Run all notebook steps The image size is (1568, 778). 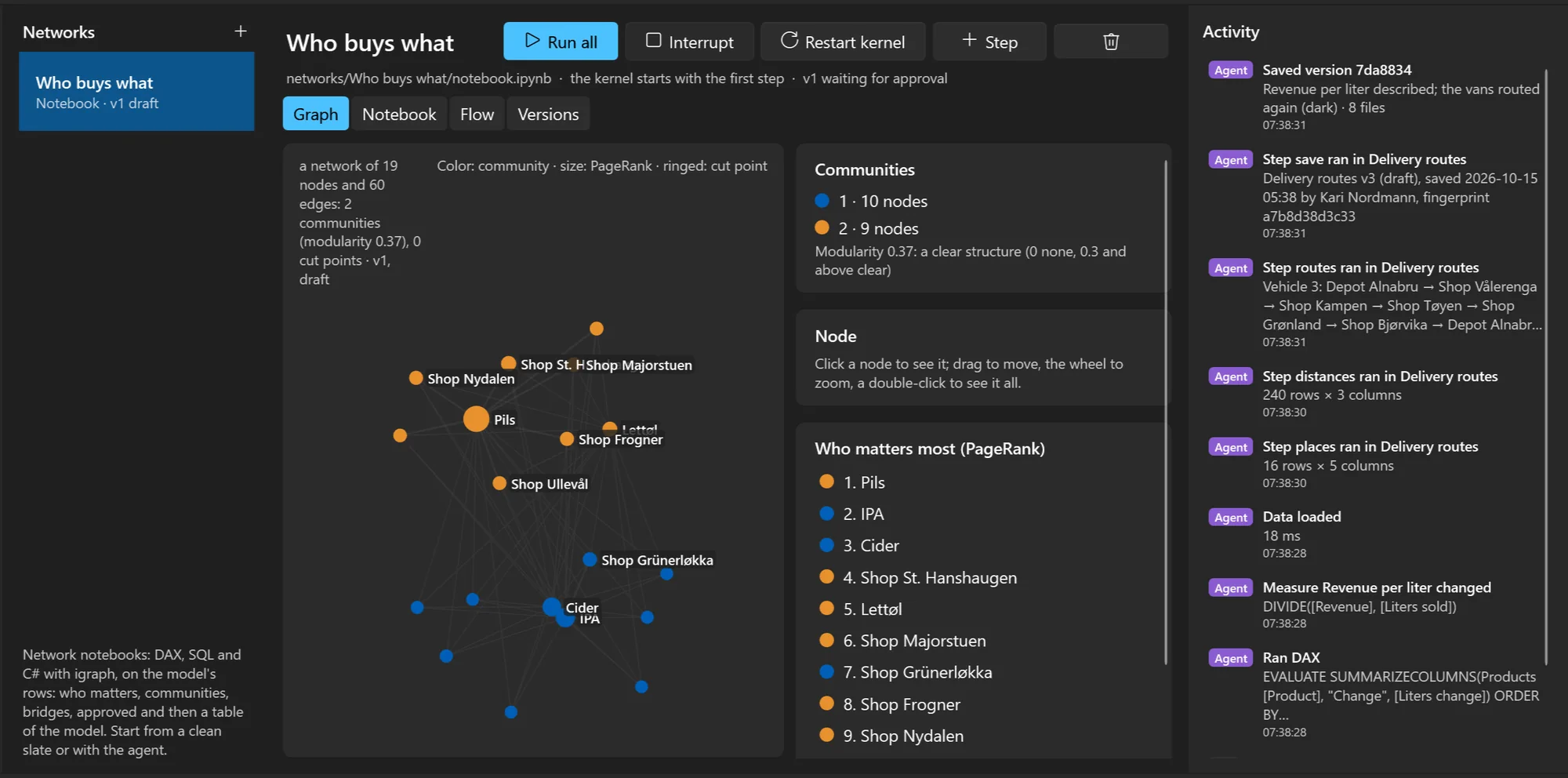coord(560,42)
